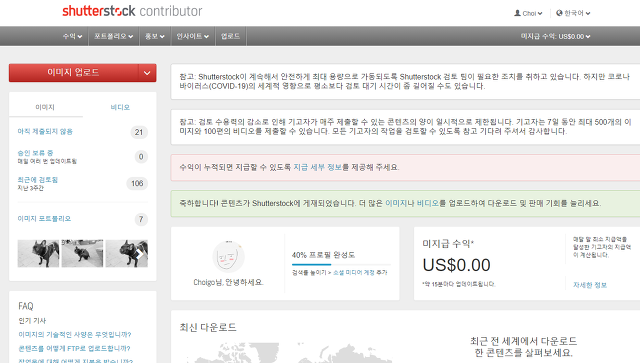Follow the 지급 세부 정보 link
Image resolution: width=640 pixels, height=363 pixels.
click(318, 167)
